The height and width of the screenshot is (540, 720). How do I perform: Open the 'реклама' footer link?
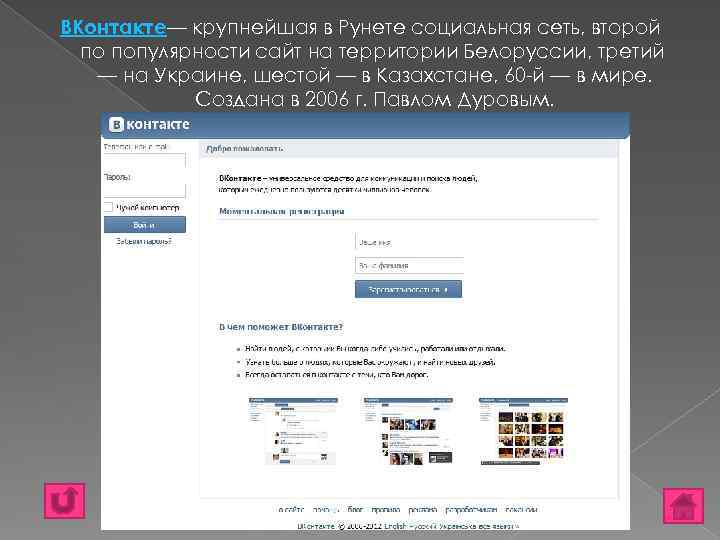tap(422, 510)
